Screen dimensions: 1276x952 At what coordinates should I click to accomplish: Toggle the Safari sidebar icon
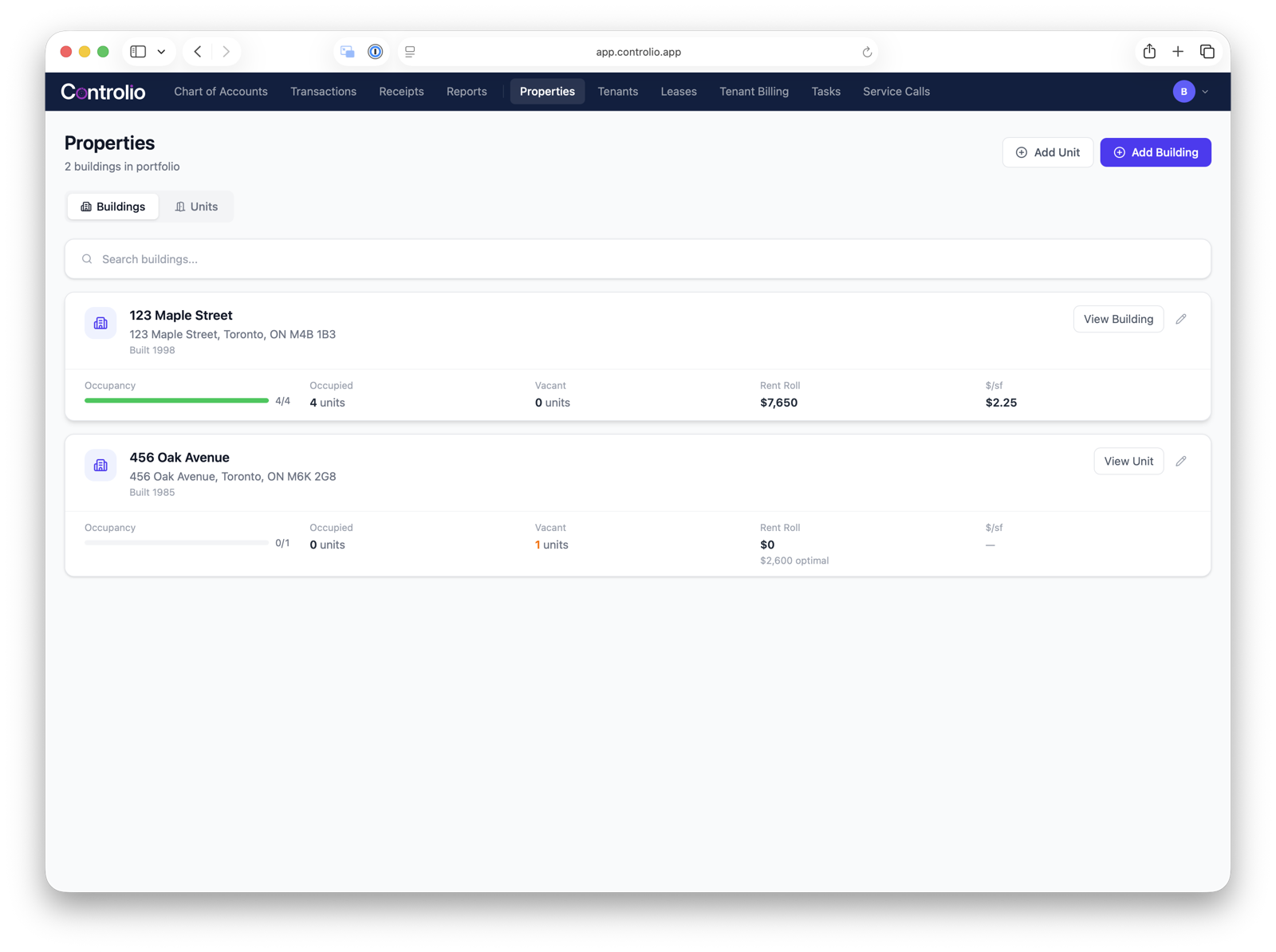tap(138, 52)
